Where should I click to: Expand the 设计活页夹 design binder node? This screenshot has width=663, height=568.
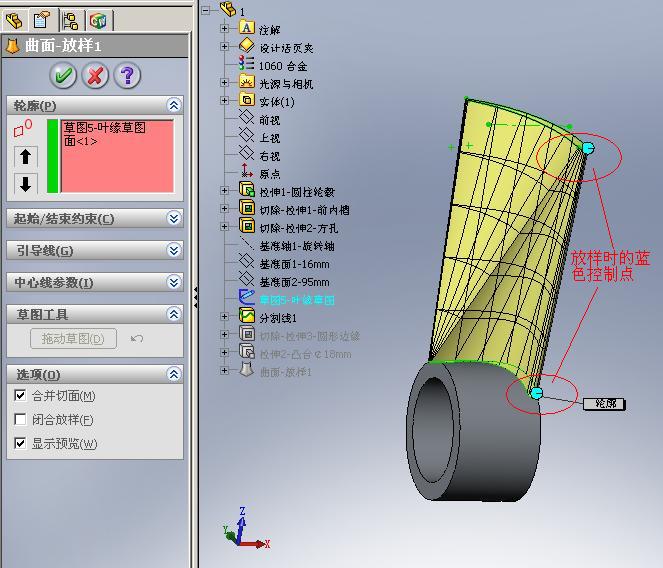point(225,47)
